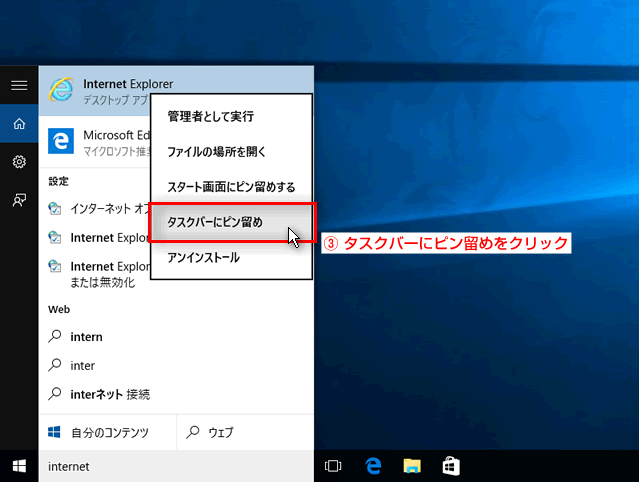Launch Microsoft Edge from the taskbar
639x482 pixels.
coord(373,466)
